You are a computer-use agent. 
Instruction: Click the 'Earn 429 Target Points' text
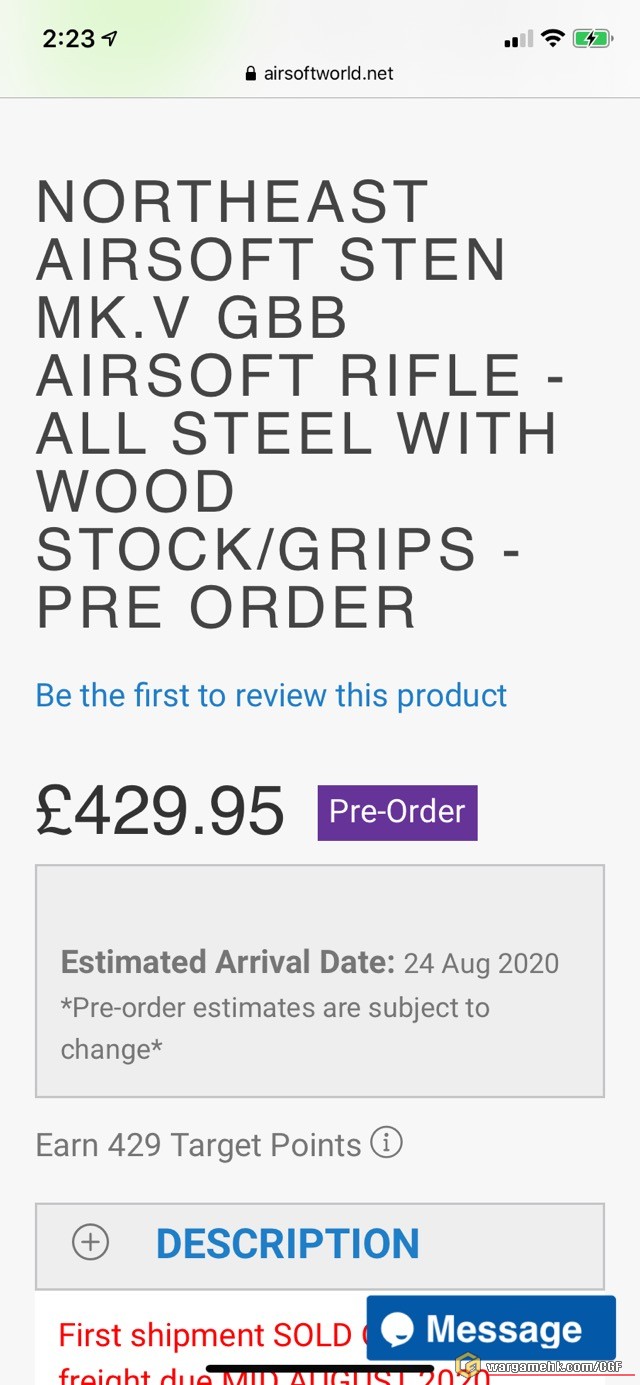[x=198, y=1144]
